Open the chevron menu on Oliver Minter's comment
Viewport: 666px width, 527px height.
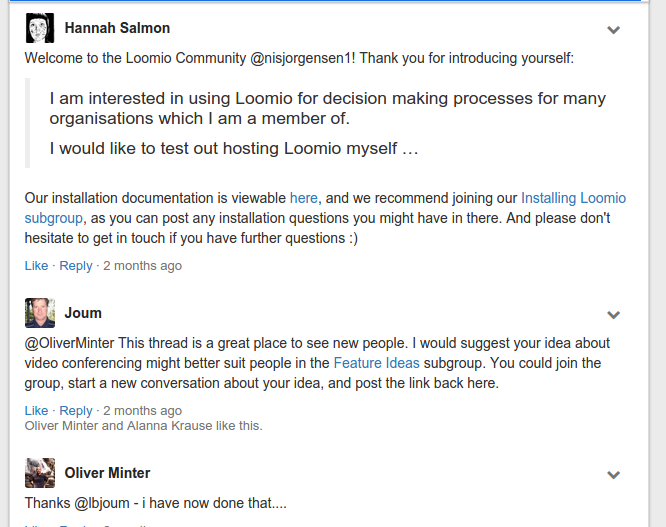click(613, 474)
